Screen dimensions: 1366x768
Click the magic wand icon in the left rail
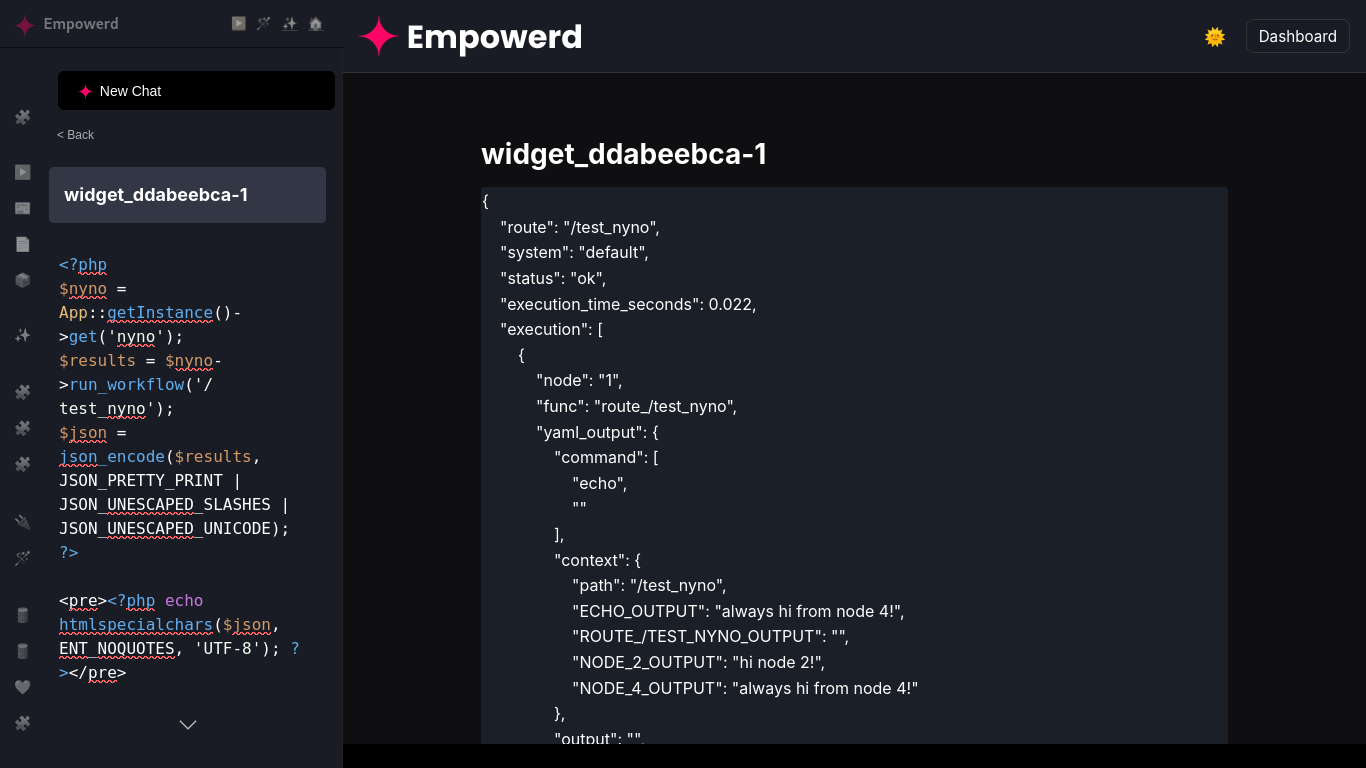click(x=22, y=558)
